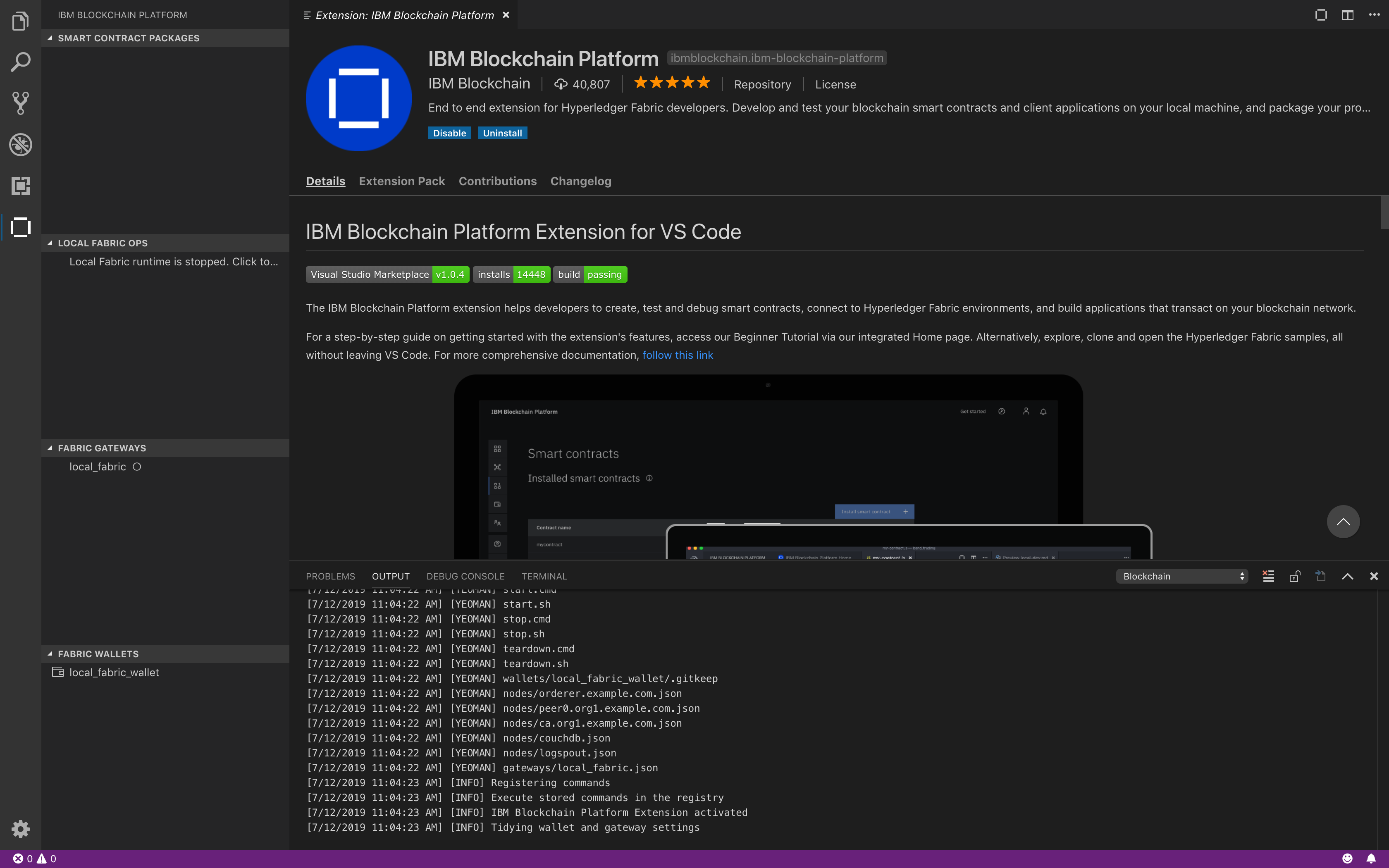Select the IBM Blockchain Platform activity bar icon
This screenshot has height=868, width=1389.
21,227
